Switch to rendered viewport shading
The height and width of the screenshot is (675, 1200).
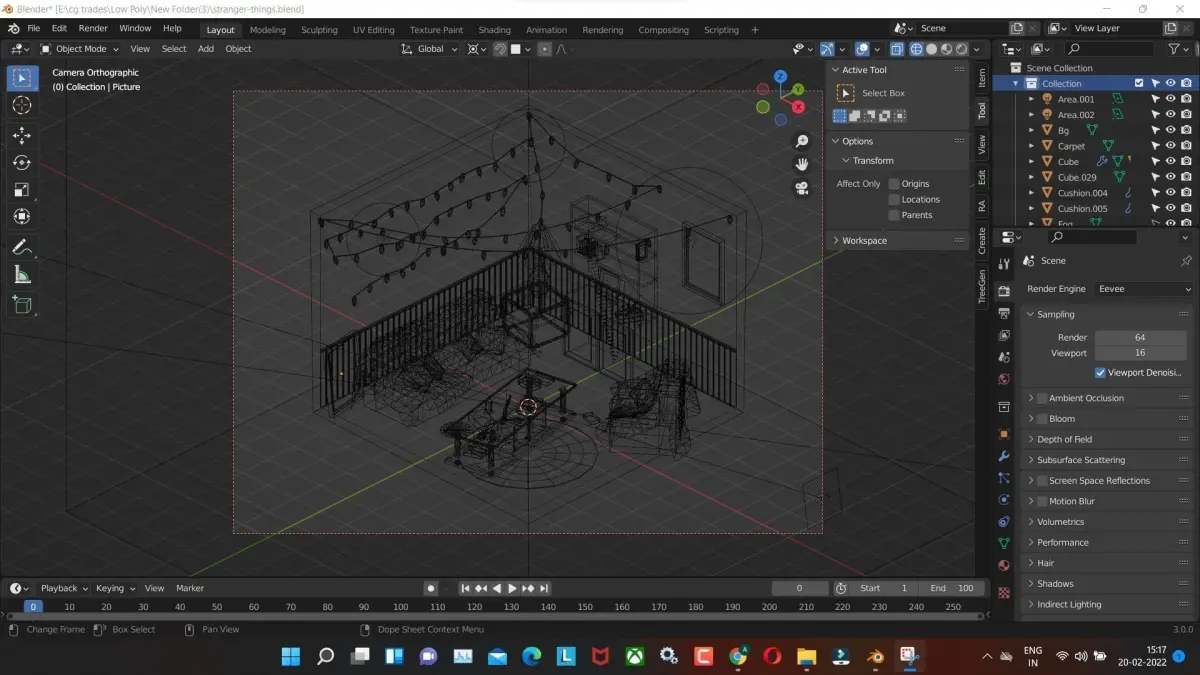[x=961, y=49]
